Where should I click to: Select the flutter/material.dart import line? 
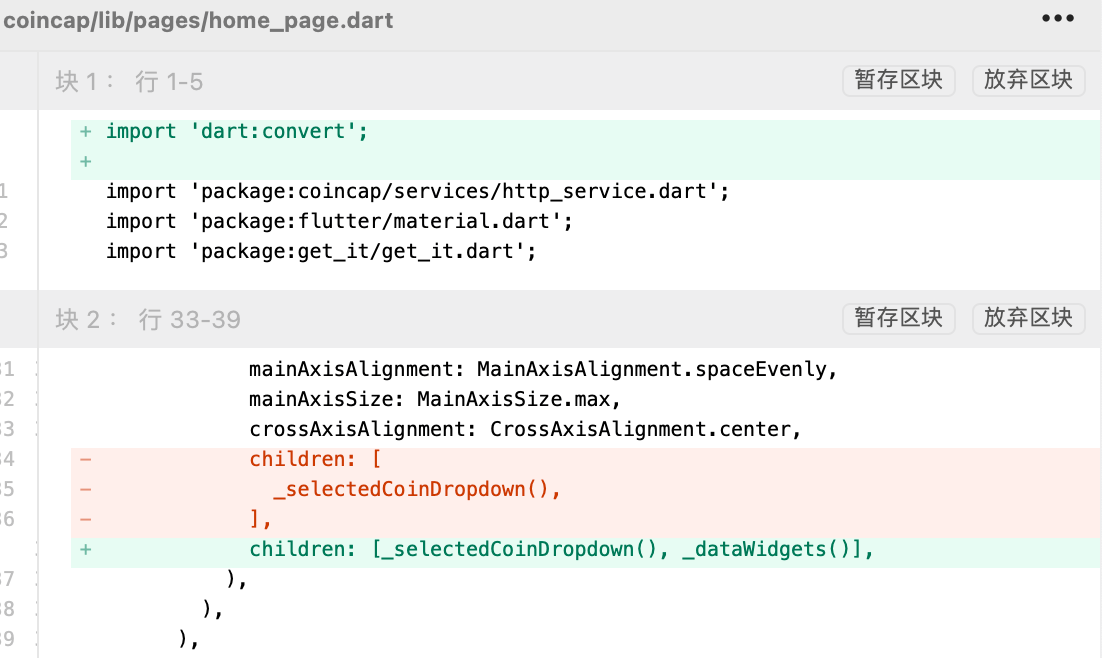point(339,221)
